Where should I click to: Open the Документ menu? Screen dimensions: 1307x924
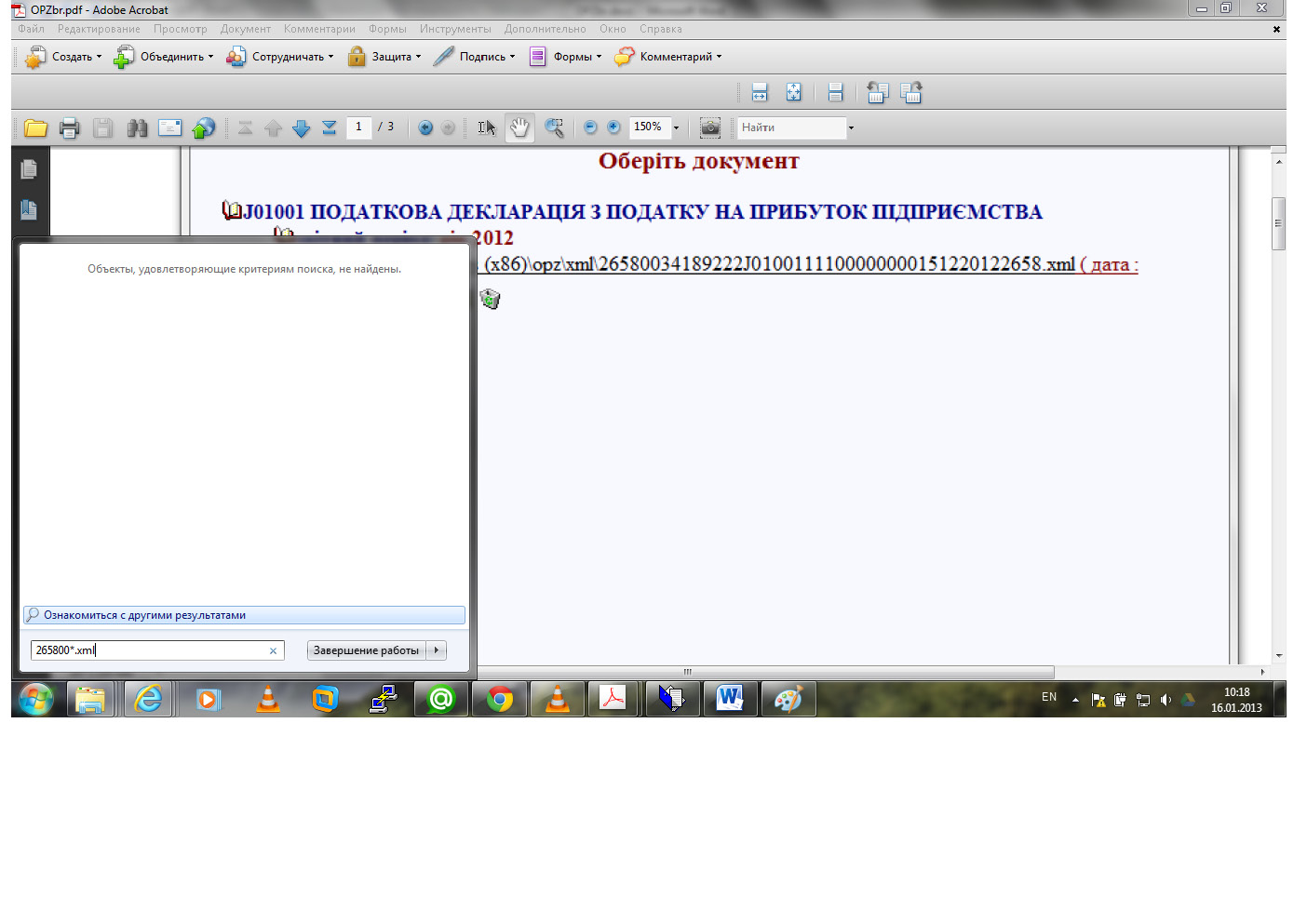click(x=245, y=29)
